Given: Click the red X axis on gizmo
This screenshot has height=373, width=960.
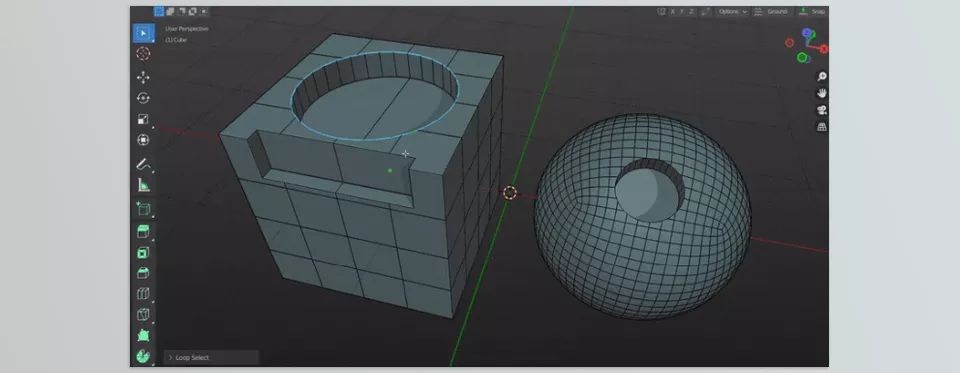Looking at the screenshot, I should pyautogui.click(x=824, y=49).
